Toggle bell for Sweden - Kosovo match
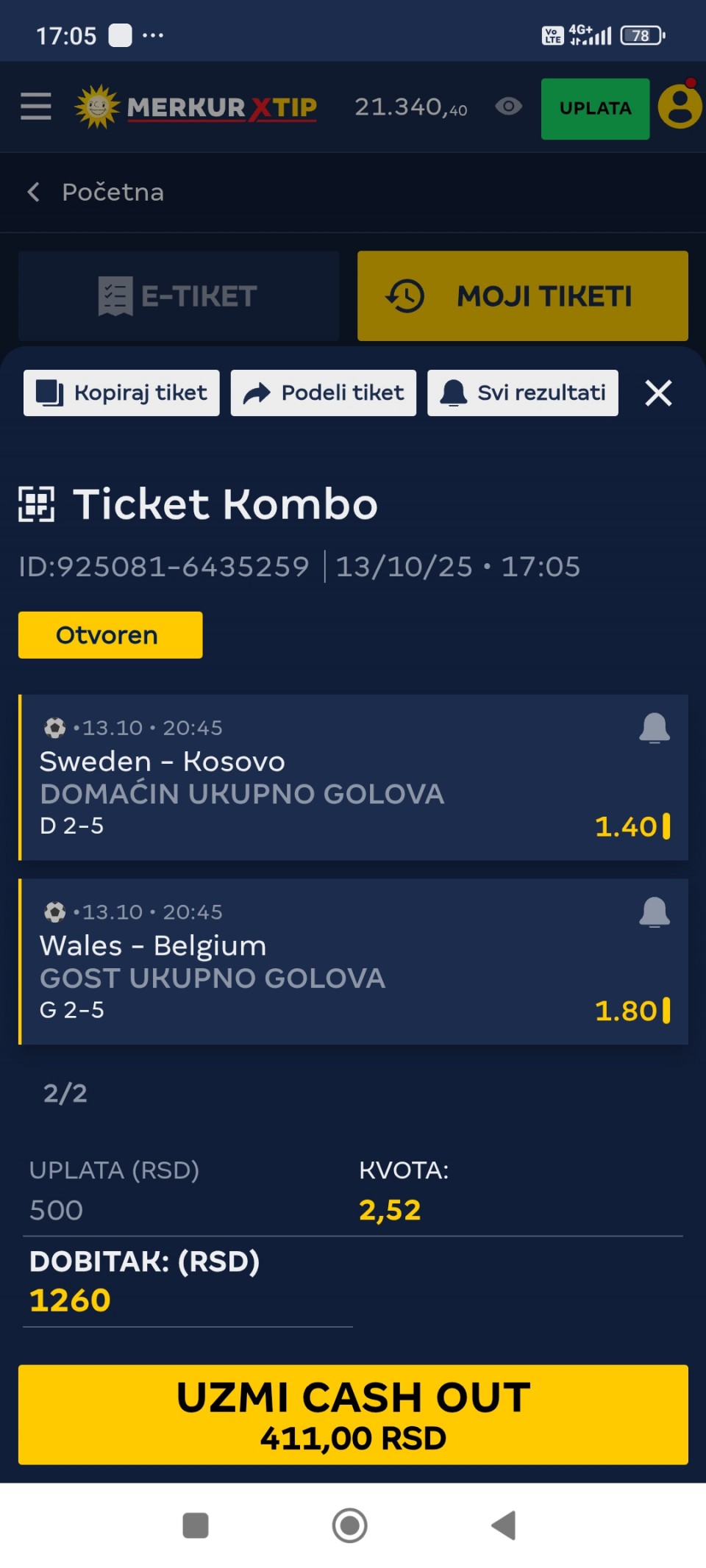The image size is (706, 1568). coord(654,728)
